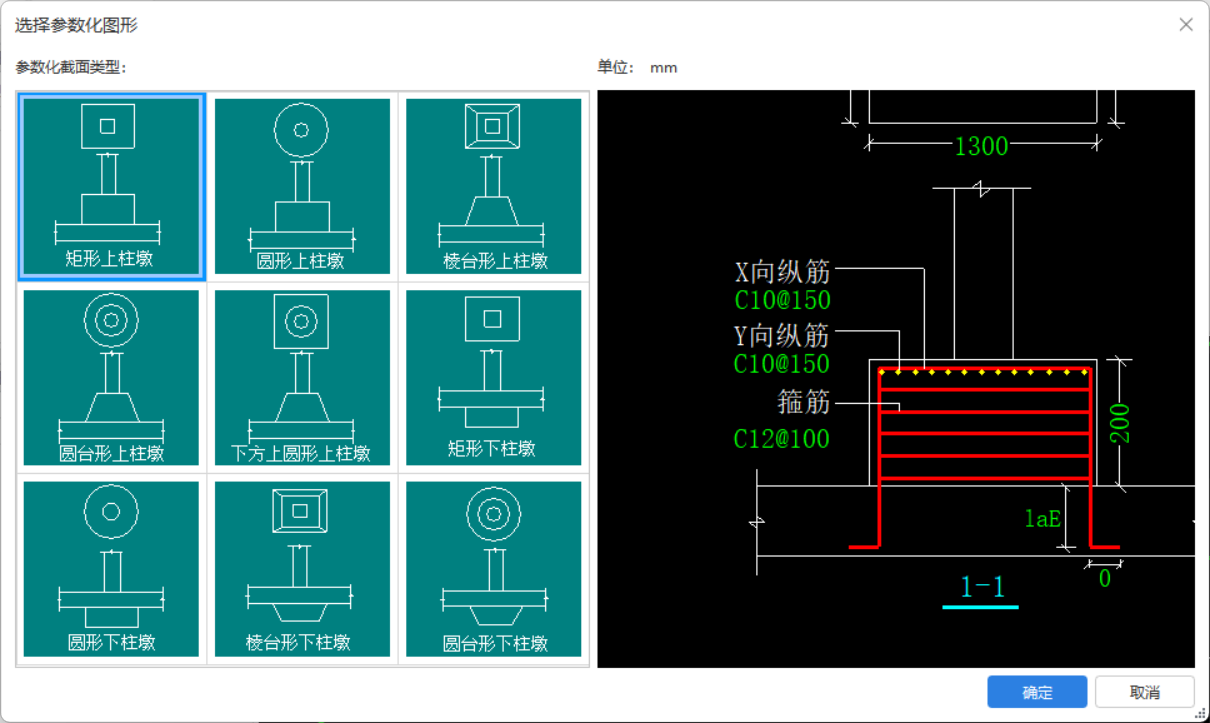Select the 棱台形下柱墩 section thumbnail
Viewport: 1210px width, 723px height.
point(302,569)
